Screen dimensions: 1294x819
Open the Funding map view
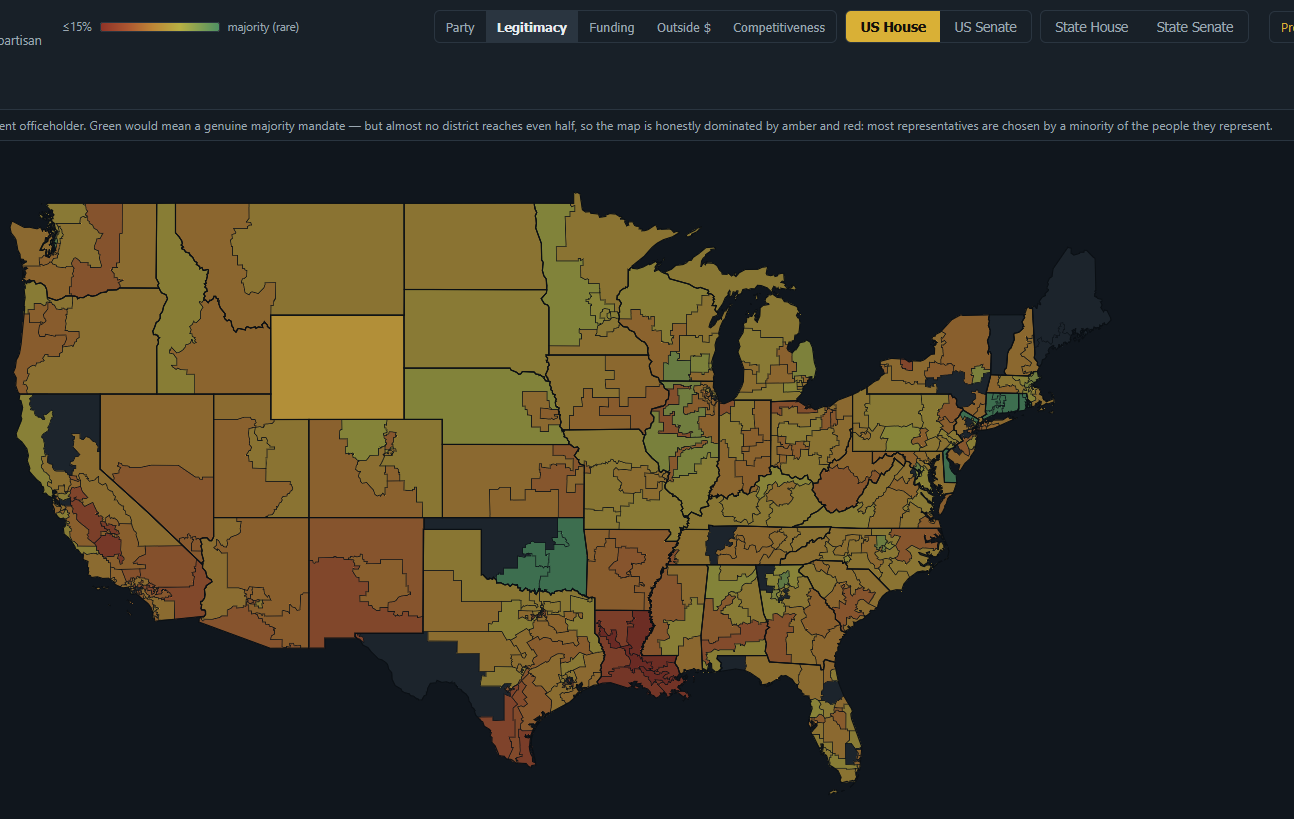point(612,27)
